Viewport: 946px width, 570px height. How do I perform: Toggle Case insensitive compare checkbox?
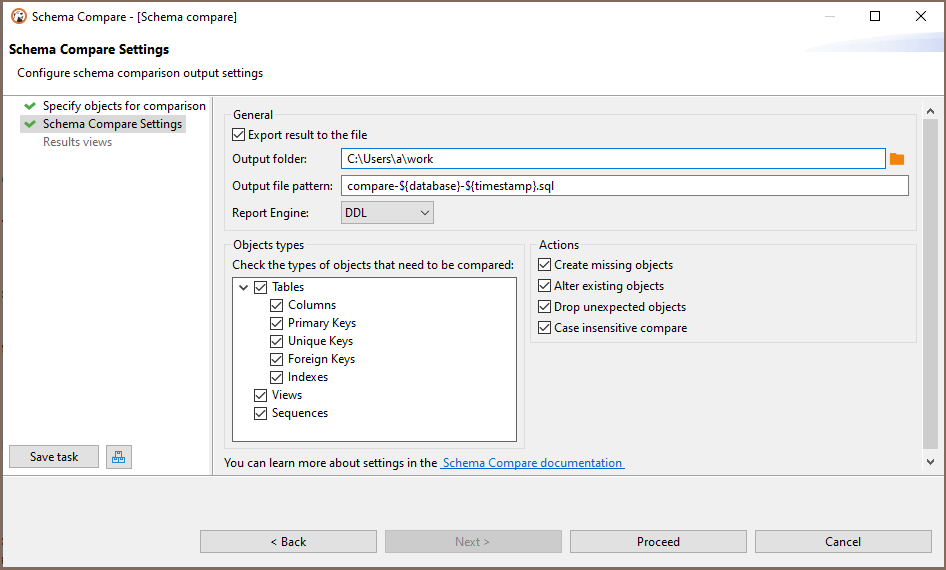(x=544, y=328)
